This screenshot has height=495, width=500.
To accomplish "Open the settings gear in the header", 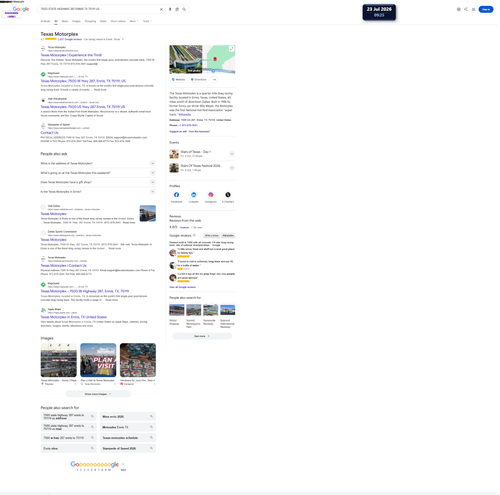I will tap(459, 9).
